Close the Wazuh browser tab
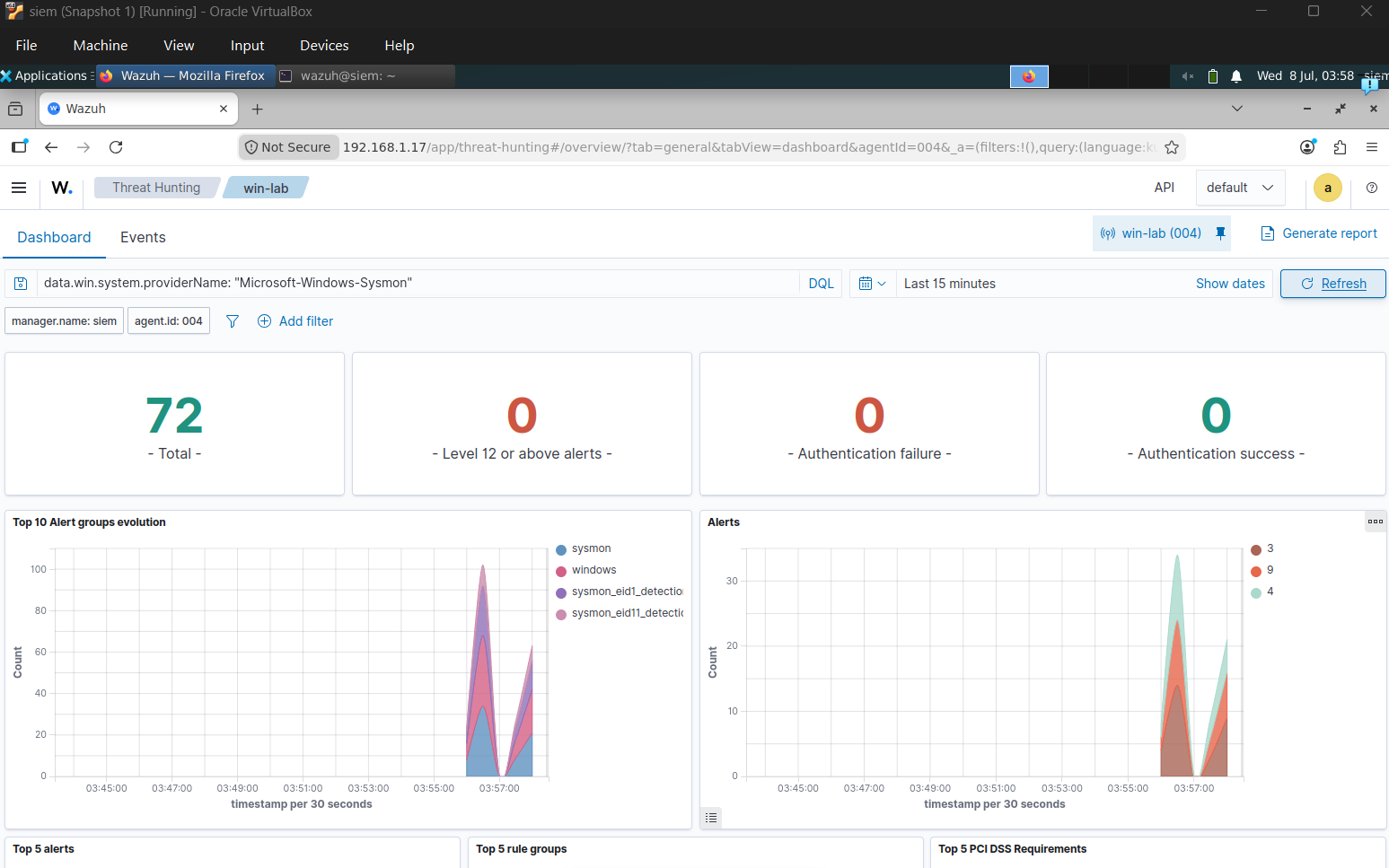The image size is (1389, 868). coord(224,109)
